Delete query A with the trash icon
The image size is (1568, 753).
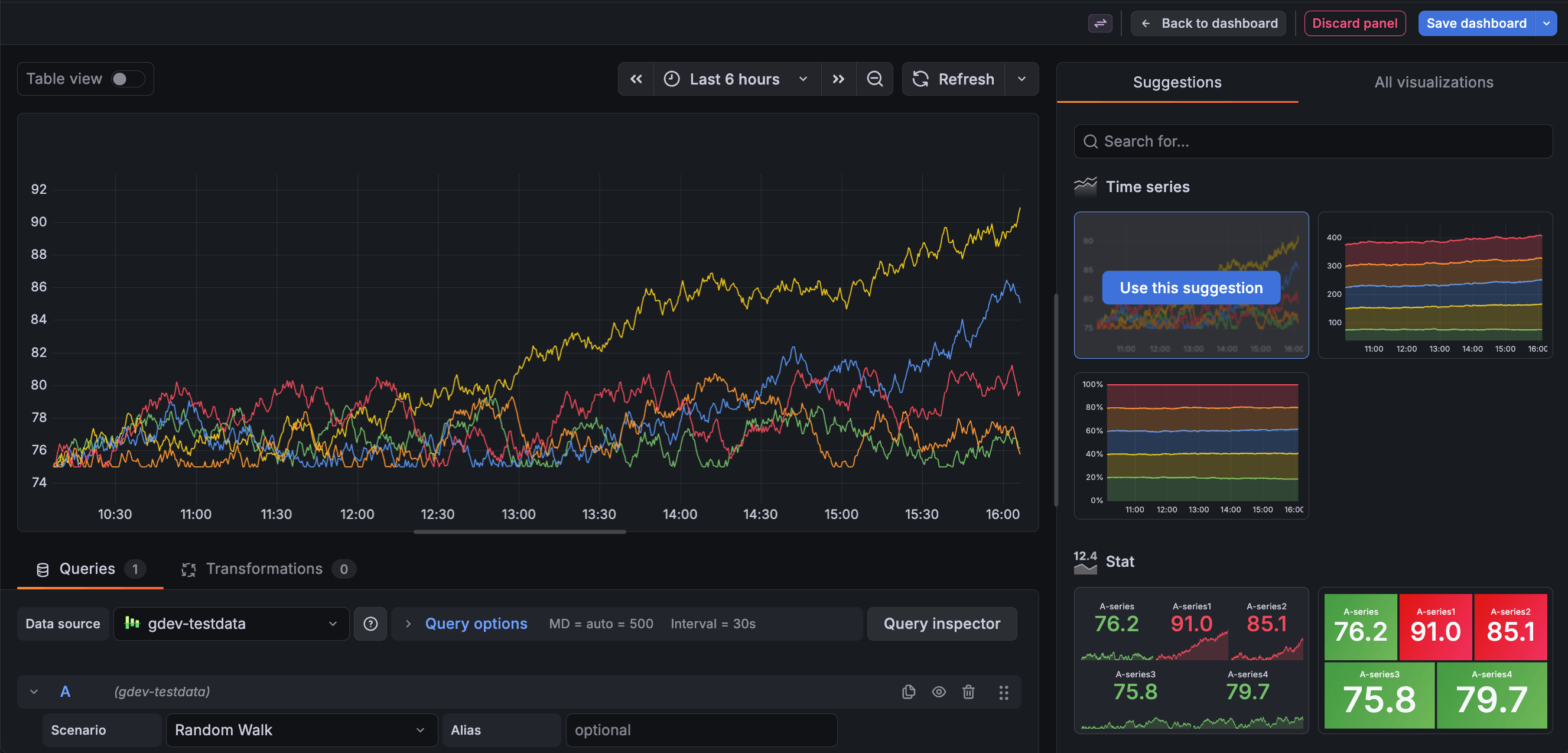point(968,692)
